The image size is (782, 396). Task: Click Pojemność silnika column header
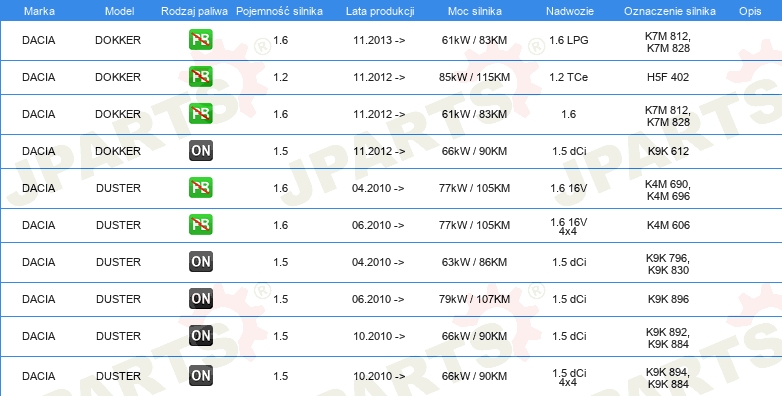pos(279,11)
